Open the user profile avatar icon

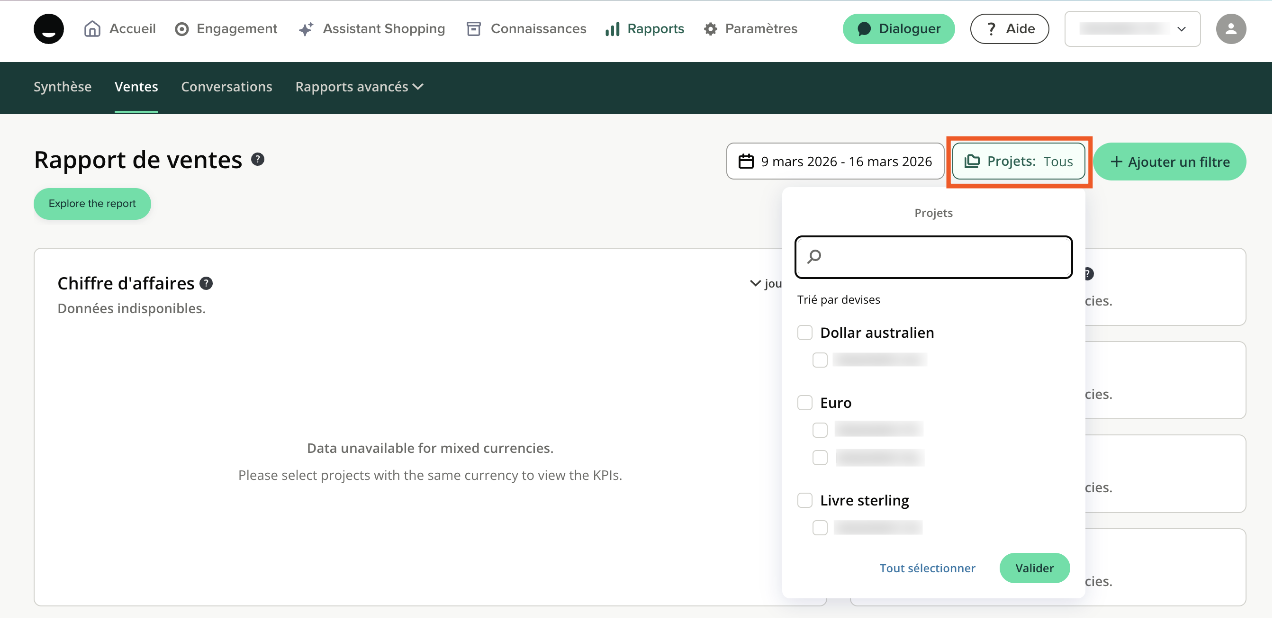pyautogui.click(x=1231, y=29)
